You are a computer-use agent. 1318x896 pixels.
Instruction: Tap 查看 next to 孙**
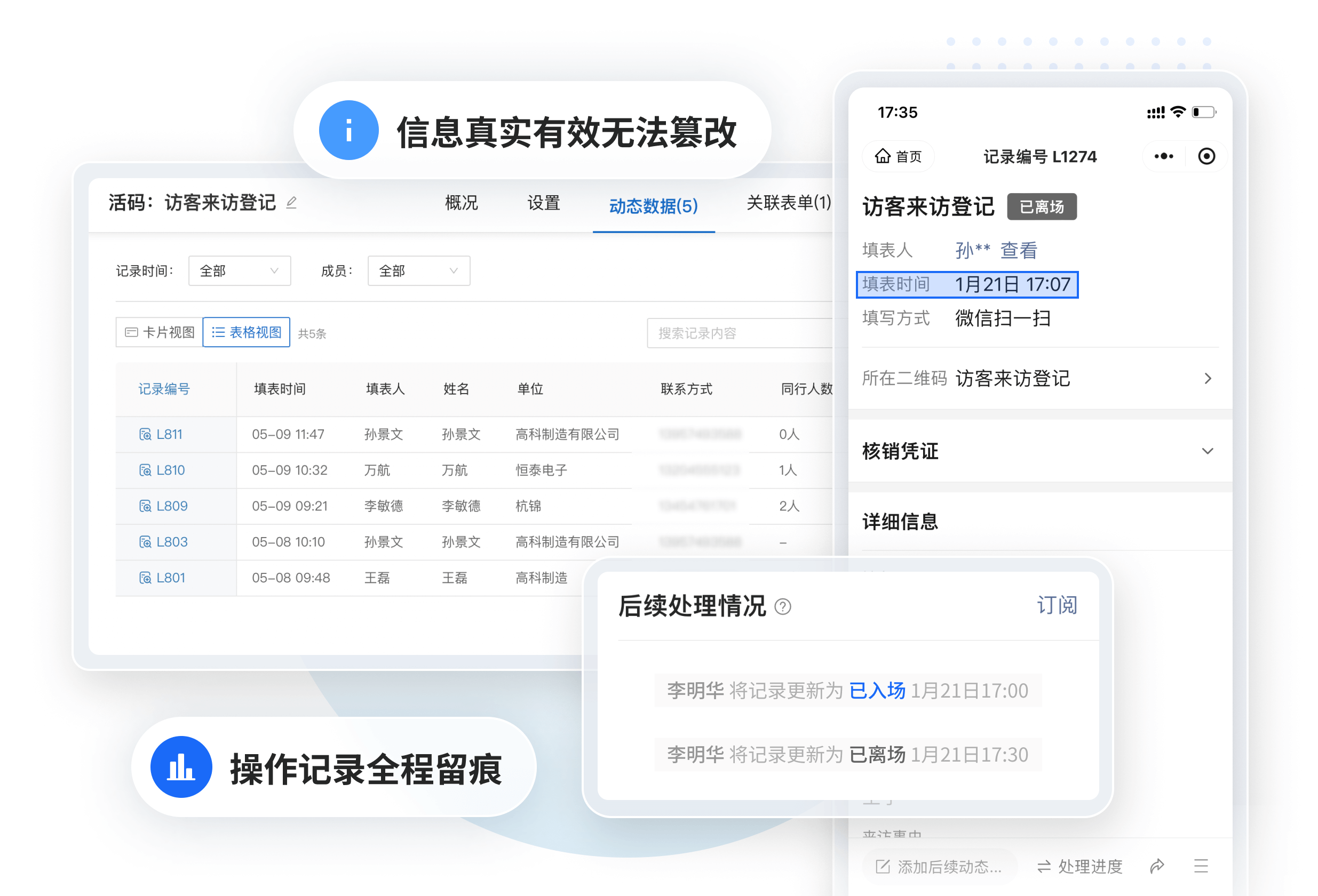[x=1019, y=250]
